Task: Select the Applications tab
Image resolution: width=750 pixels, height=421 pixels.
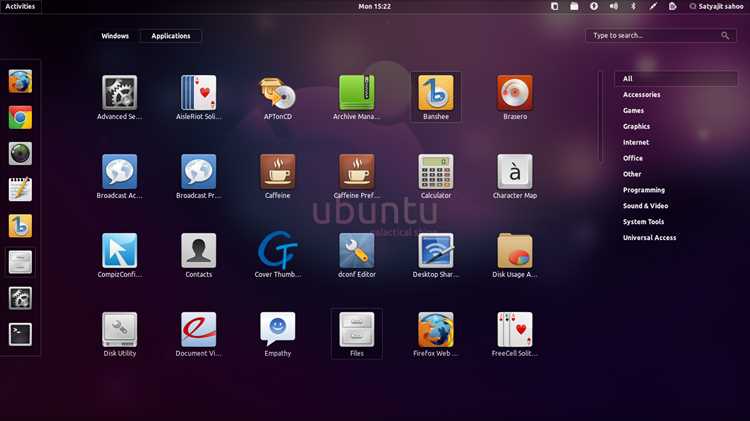Action: 171,36
